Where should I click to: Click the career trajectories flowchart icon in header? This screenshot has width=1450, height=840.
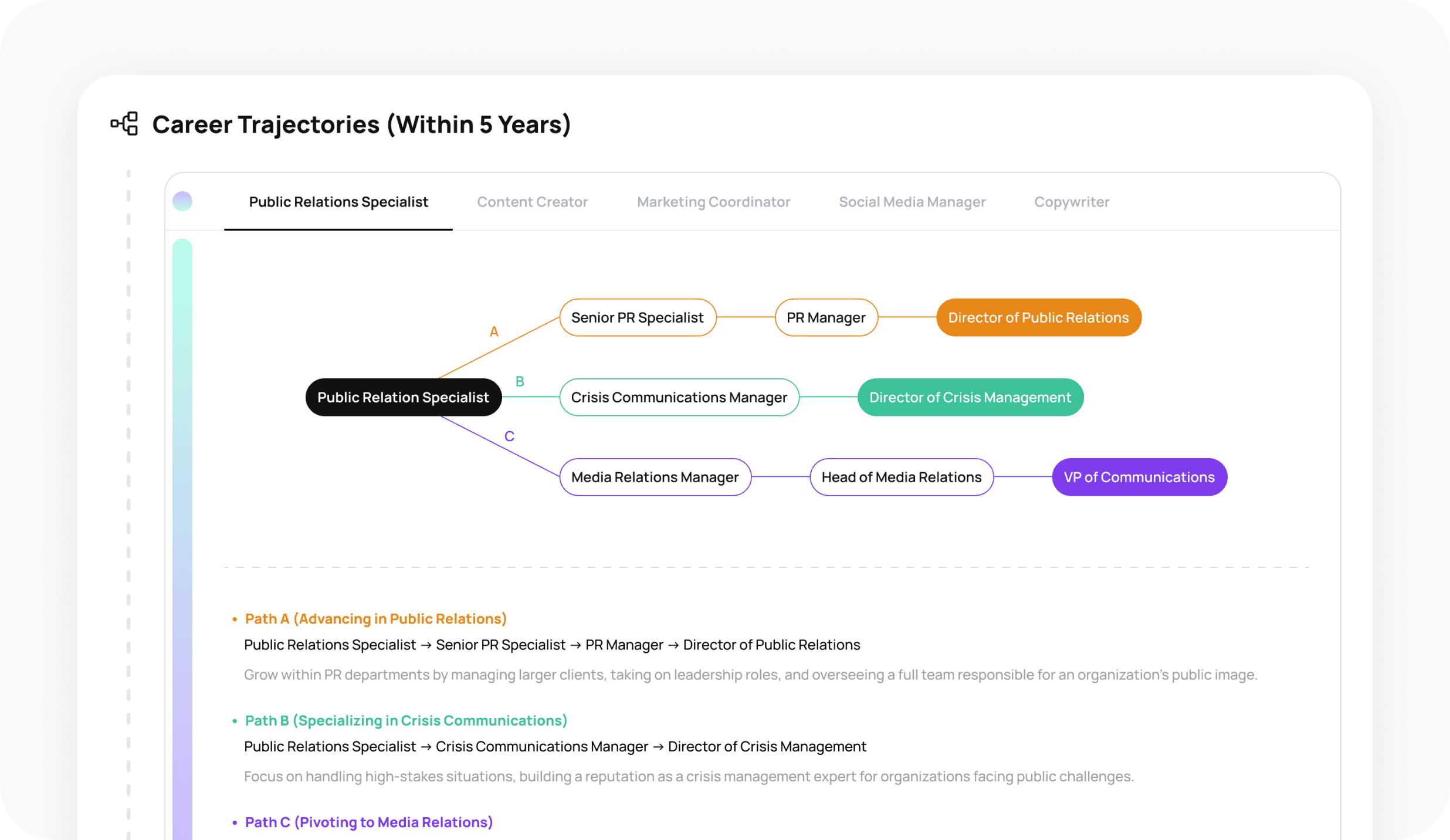tap(123, 124)
